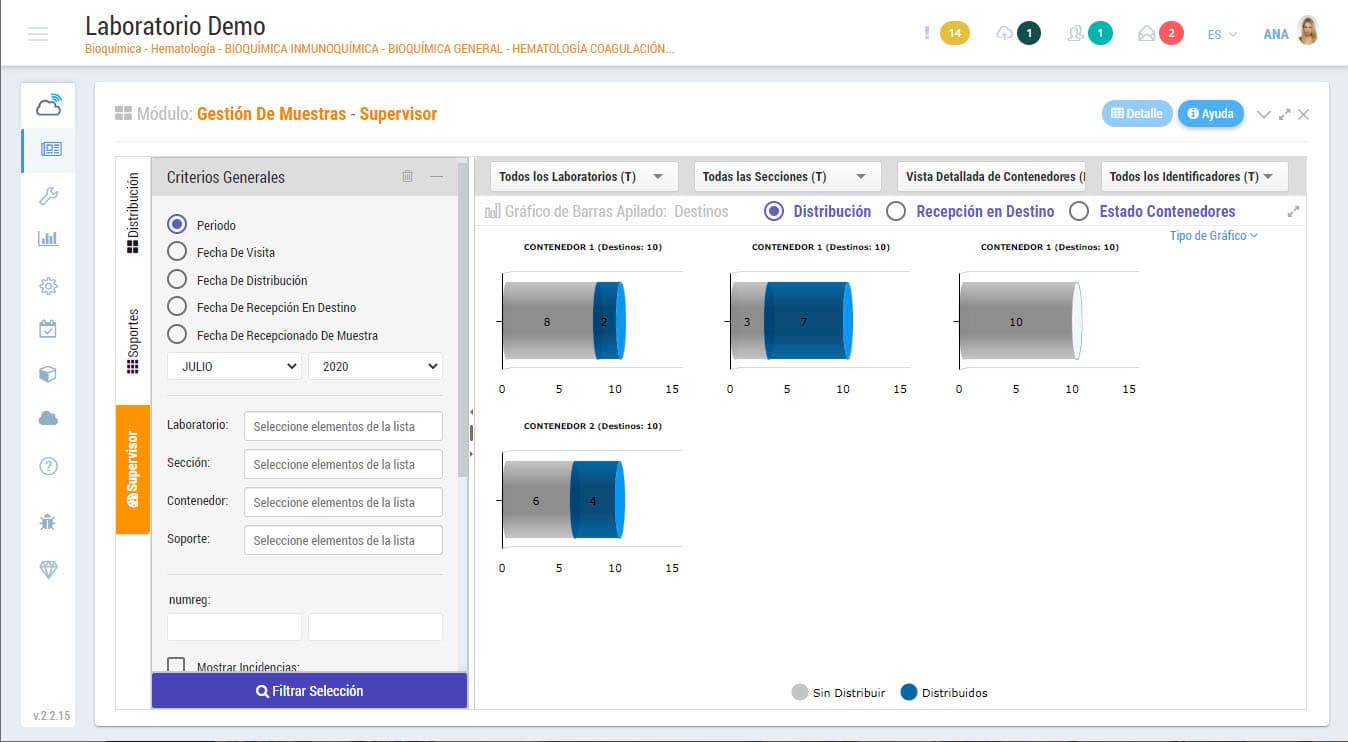Open the wrench tools sidebar icon
The height and width of the screenshot is (742, 1348).
[48, 196]
